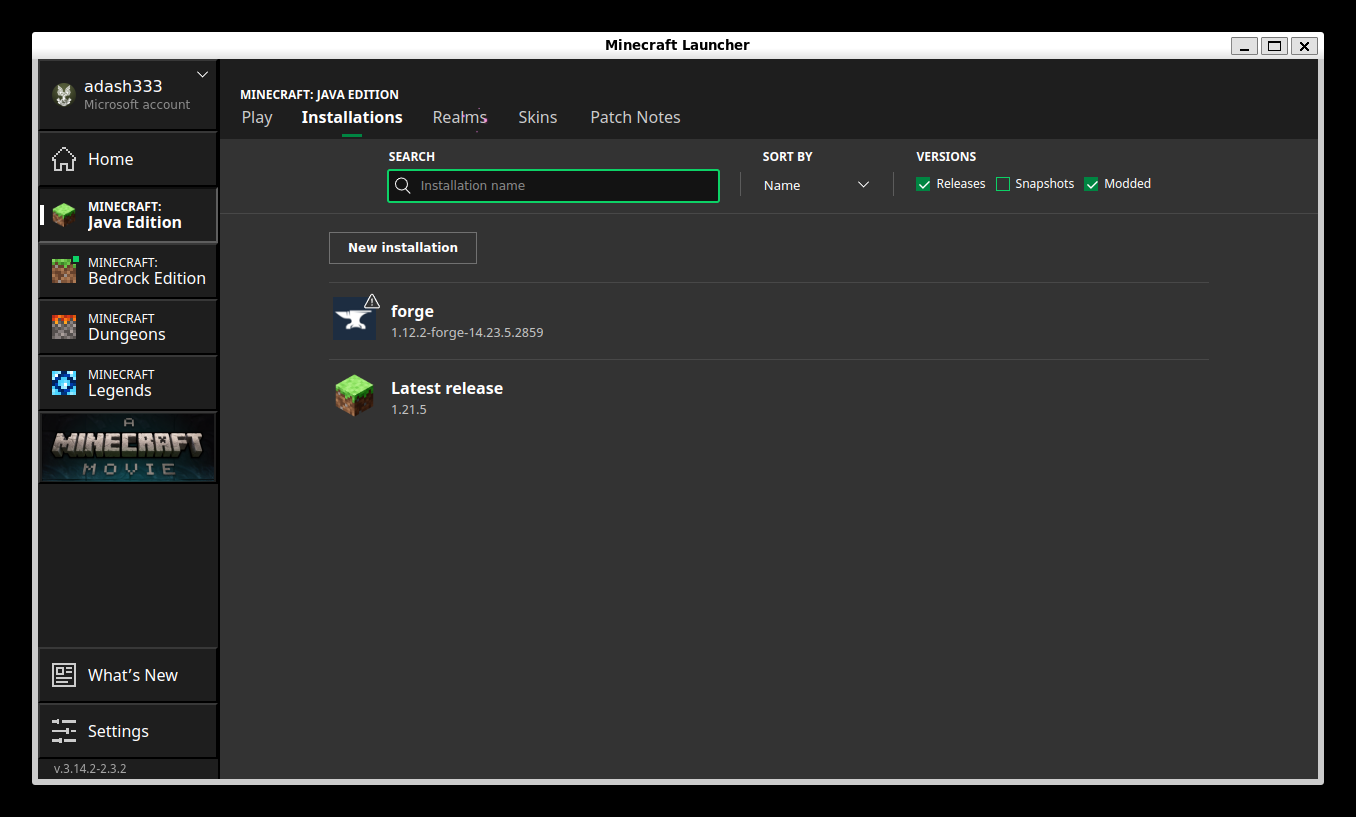
Task: Toggle the Modded checkbox
Action: click(1091, 184)
